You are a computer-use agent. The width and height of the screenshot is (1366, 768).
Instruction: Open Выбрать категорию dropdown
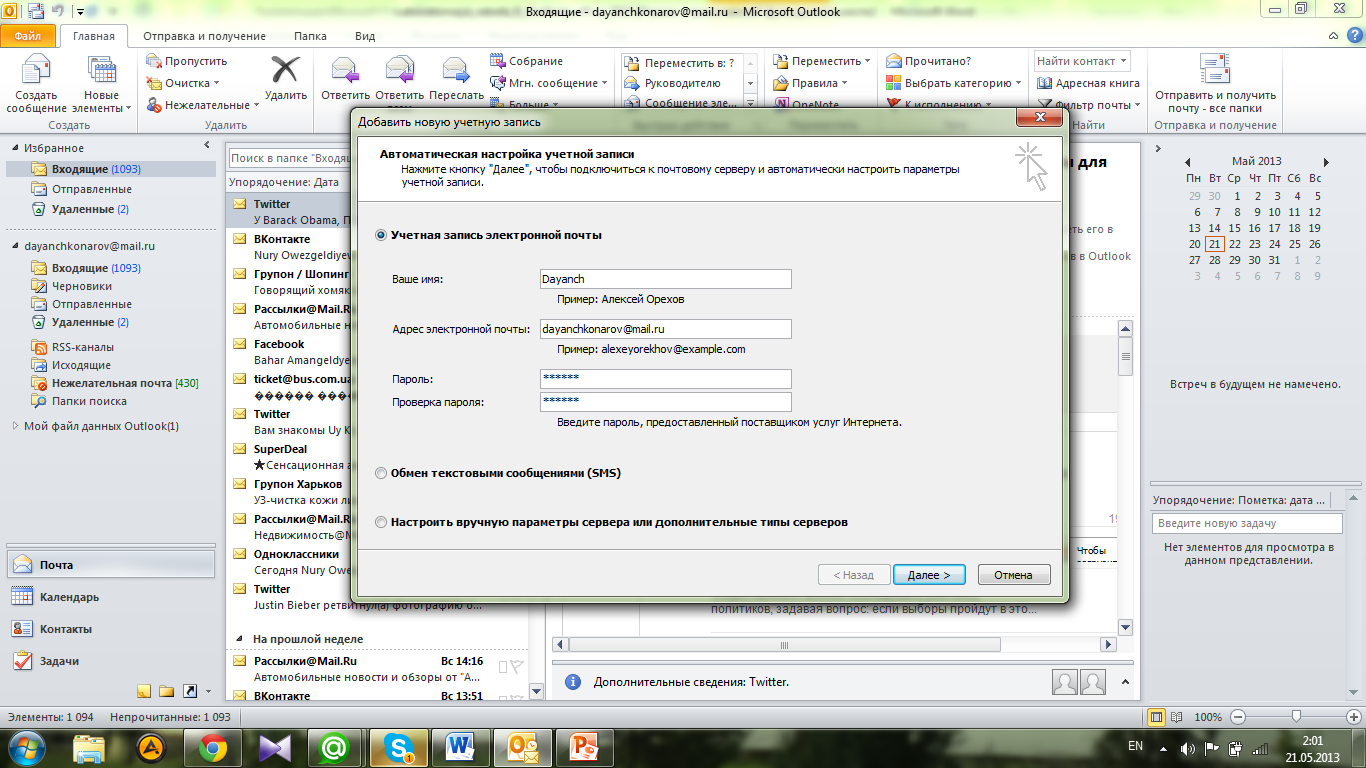(954, 83)
